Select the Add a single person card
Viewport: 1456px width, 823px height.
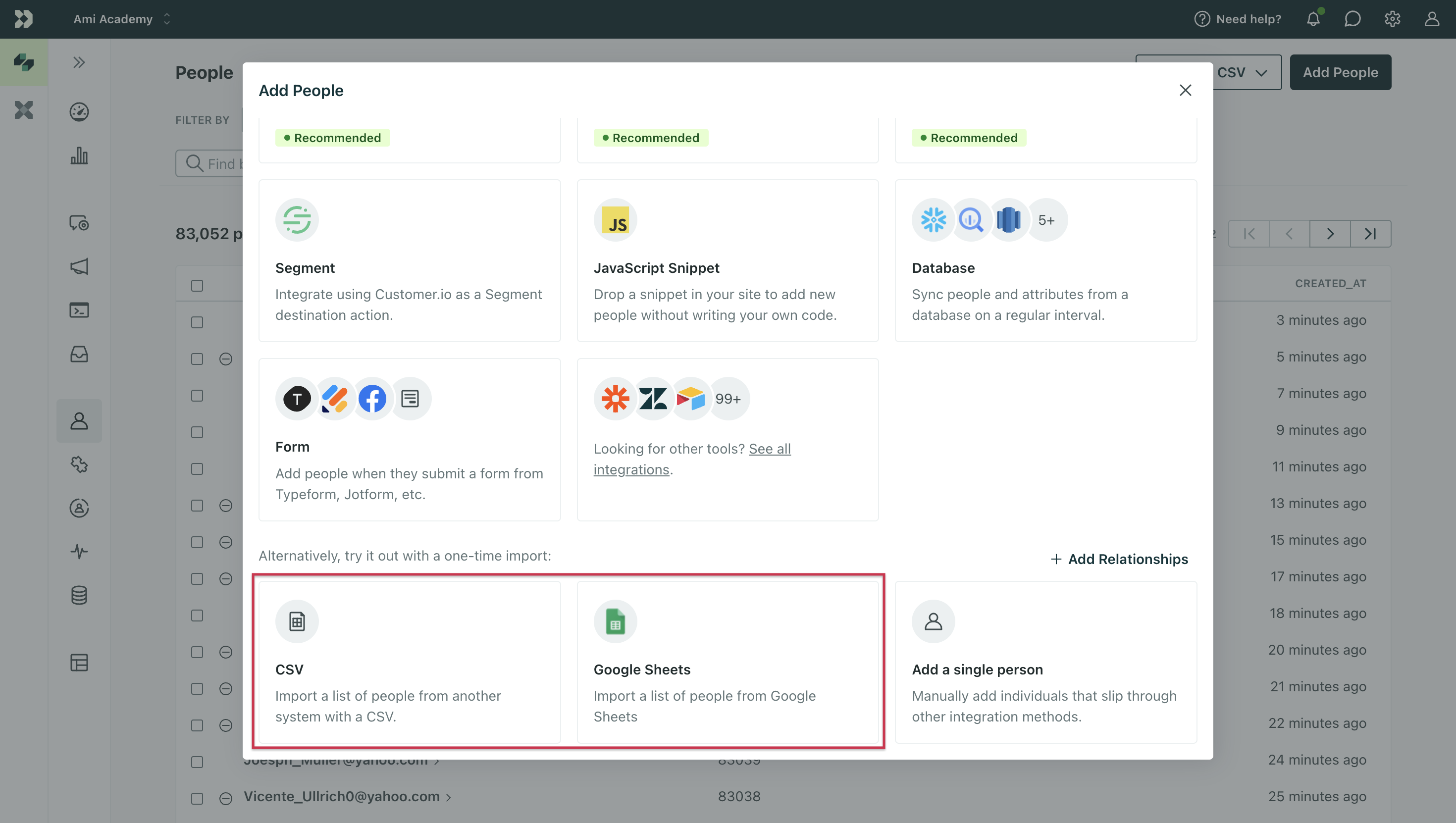(x=1045, y=662)
